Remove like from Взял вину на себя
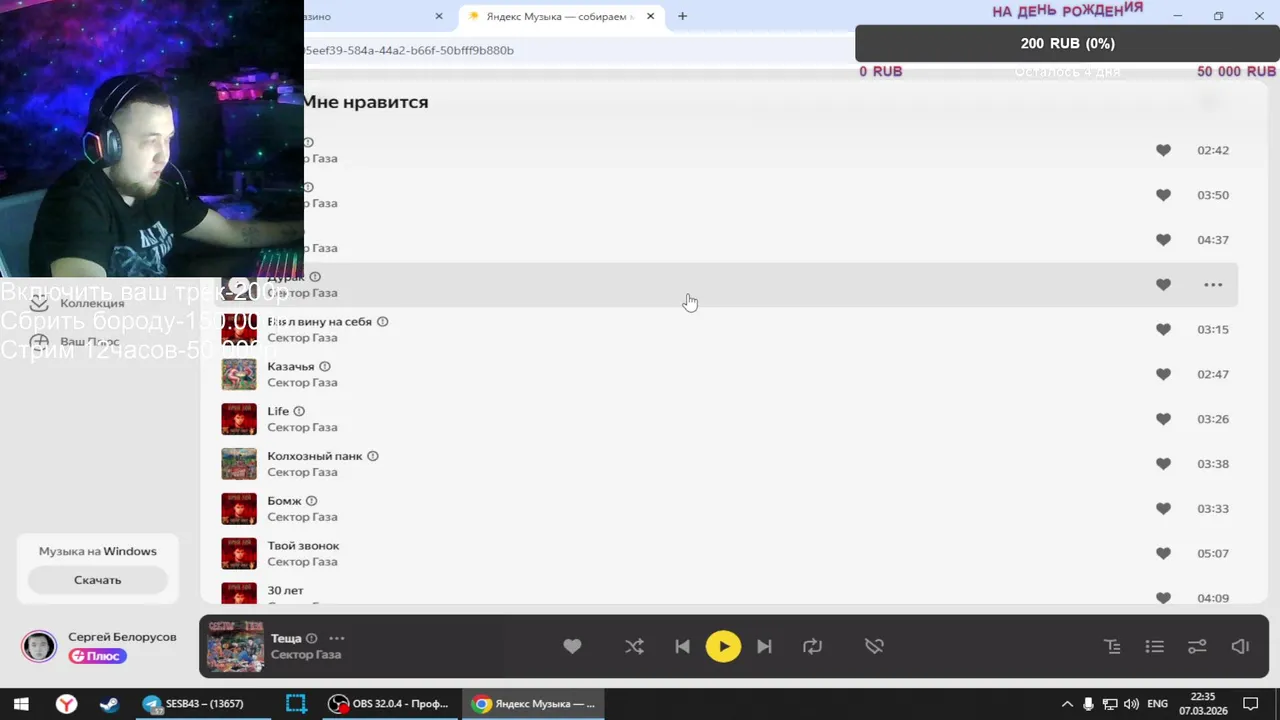 (x=1163, y=329)
